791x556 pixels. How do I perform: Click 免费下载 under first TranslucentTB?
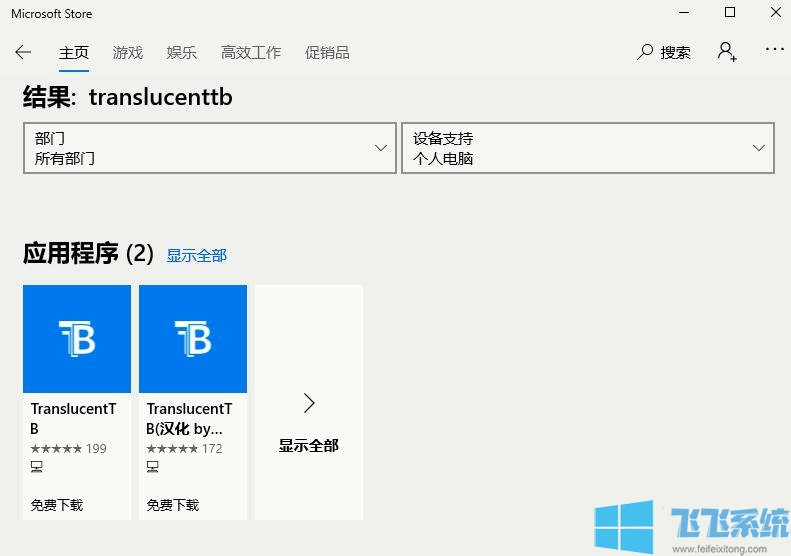57,505
